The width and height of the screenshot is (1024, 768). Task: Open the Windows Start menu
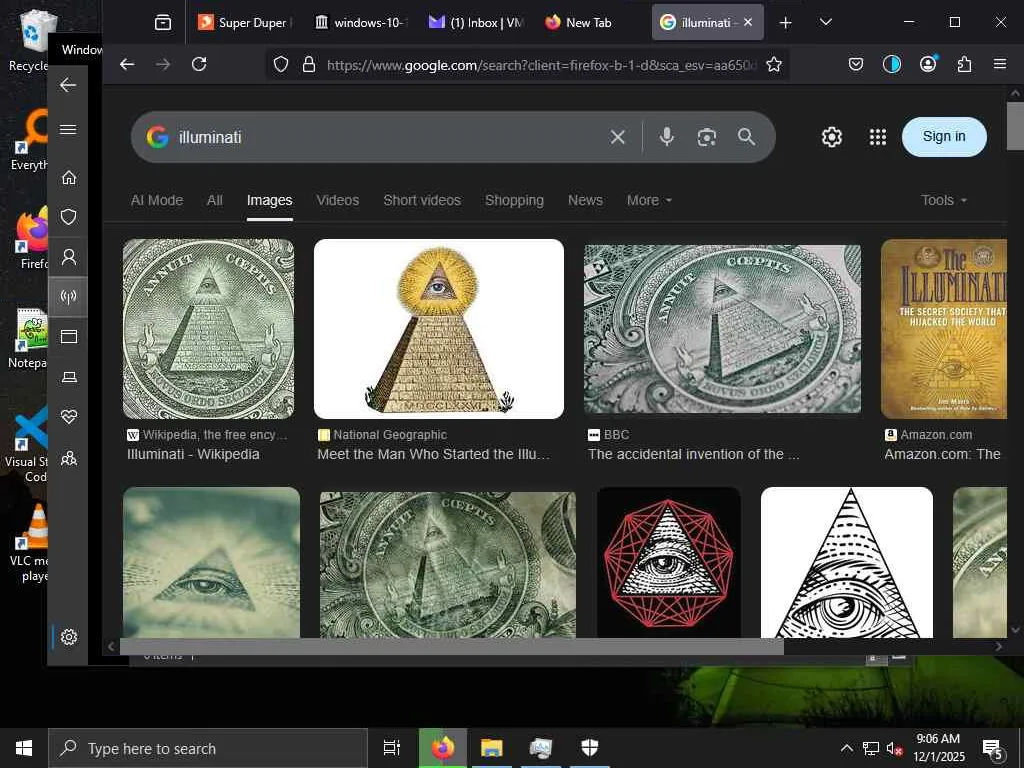[x=24, y=748]
